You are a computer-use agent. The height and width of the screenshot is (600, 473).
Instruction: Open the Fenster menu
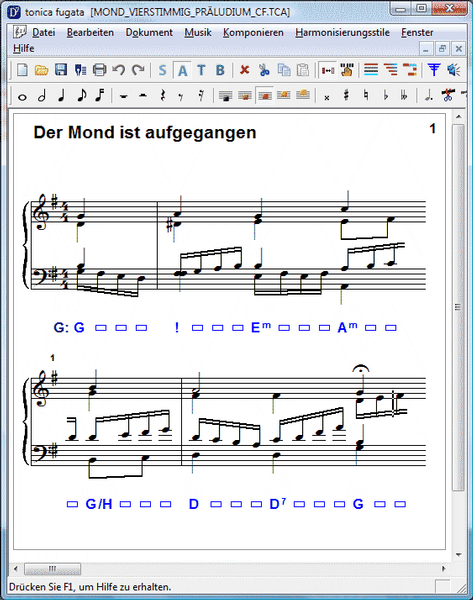pos(417,33)
